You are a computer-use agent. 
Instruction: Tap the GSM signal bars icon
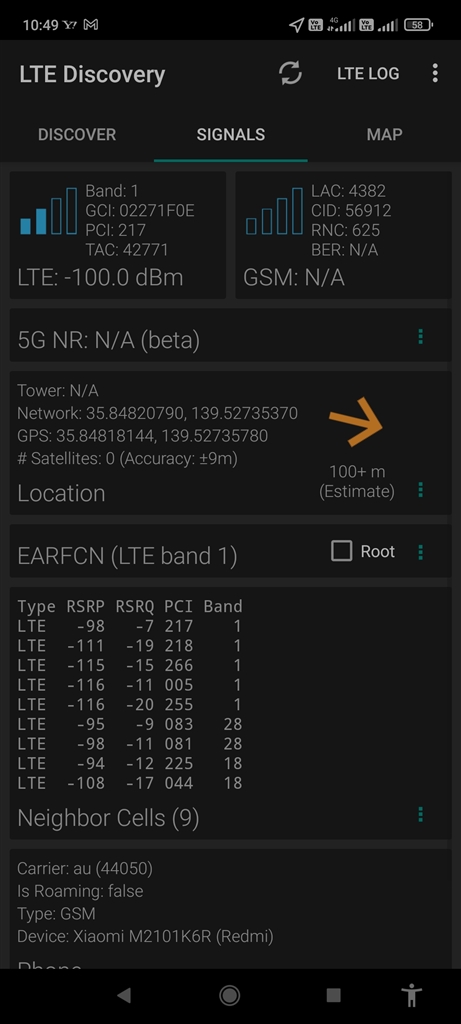click(x=274, y=211)
